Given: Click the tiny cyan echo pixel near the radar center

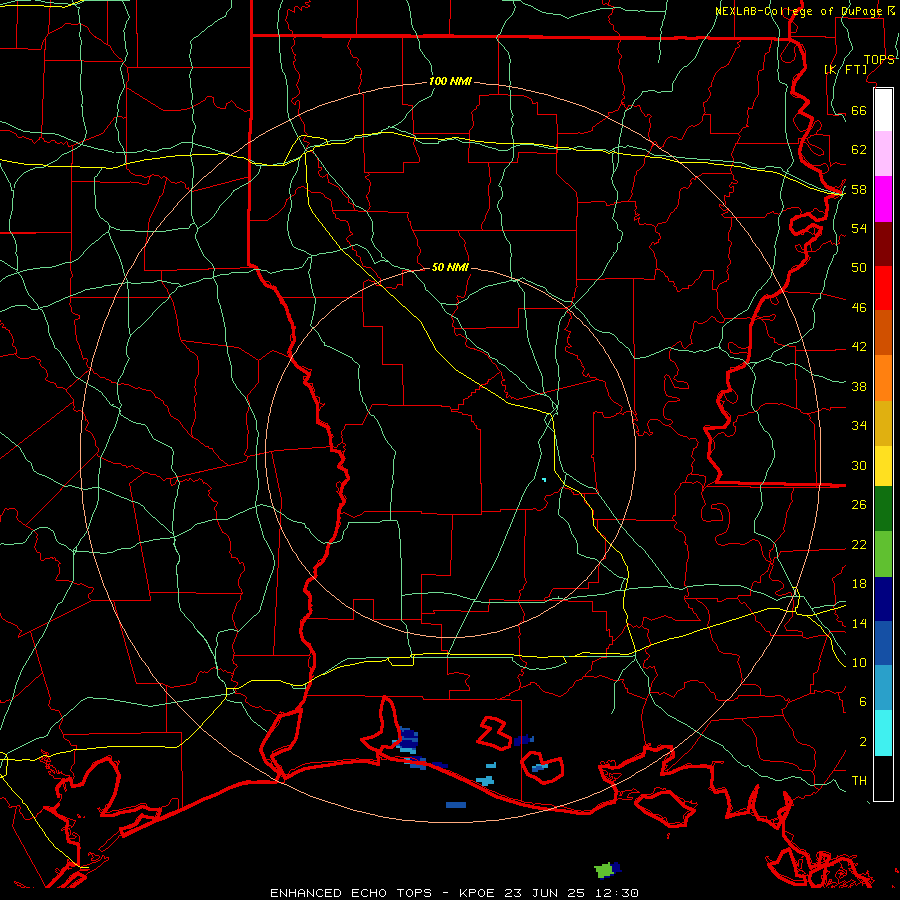Looking at the screenshot, I should pyautogui.click(x=544, y=479).
